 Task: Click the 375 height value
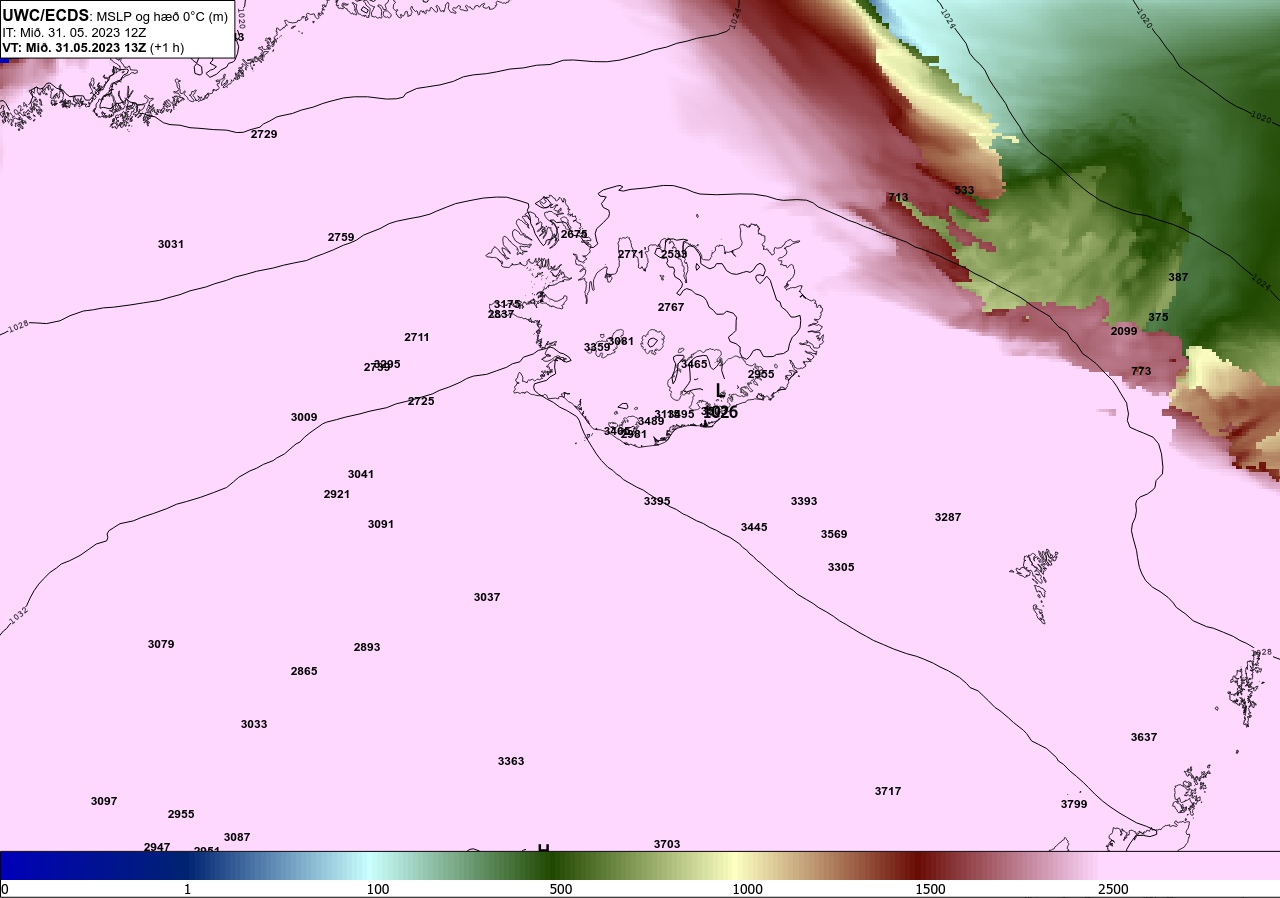pyautogui.click(x=1158, y=317)
